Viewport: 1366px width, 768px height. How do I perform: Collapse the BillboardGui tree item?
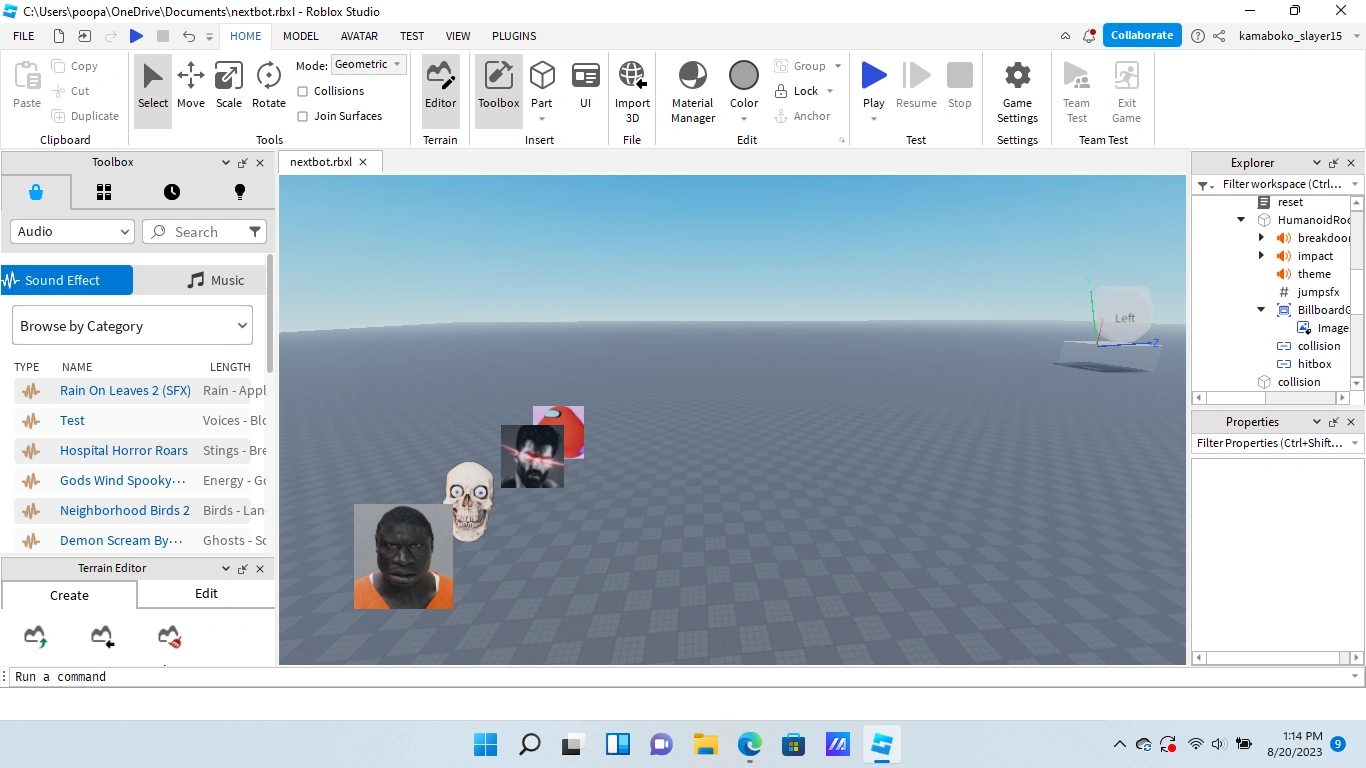pyautogui.click(x=1261, y=309)
